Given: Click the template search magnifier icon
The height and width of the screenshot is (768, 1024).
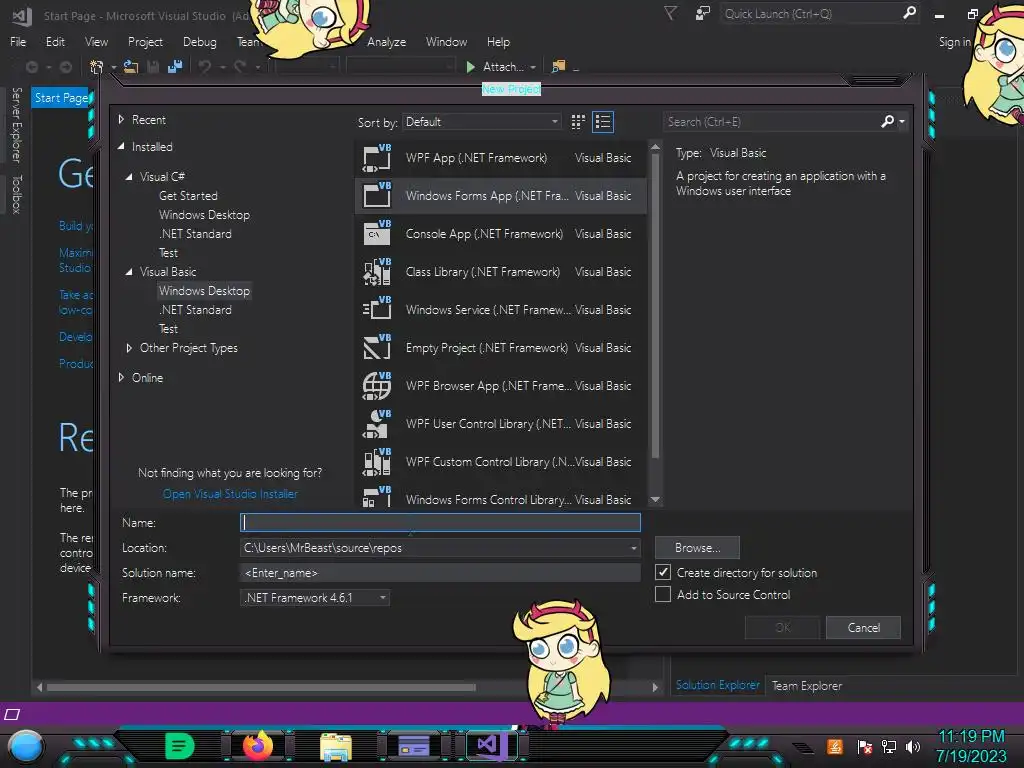Looking at the screenshot, I should [x=888, y=121].
